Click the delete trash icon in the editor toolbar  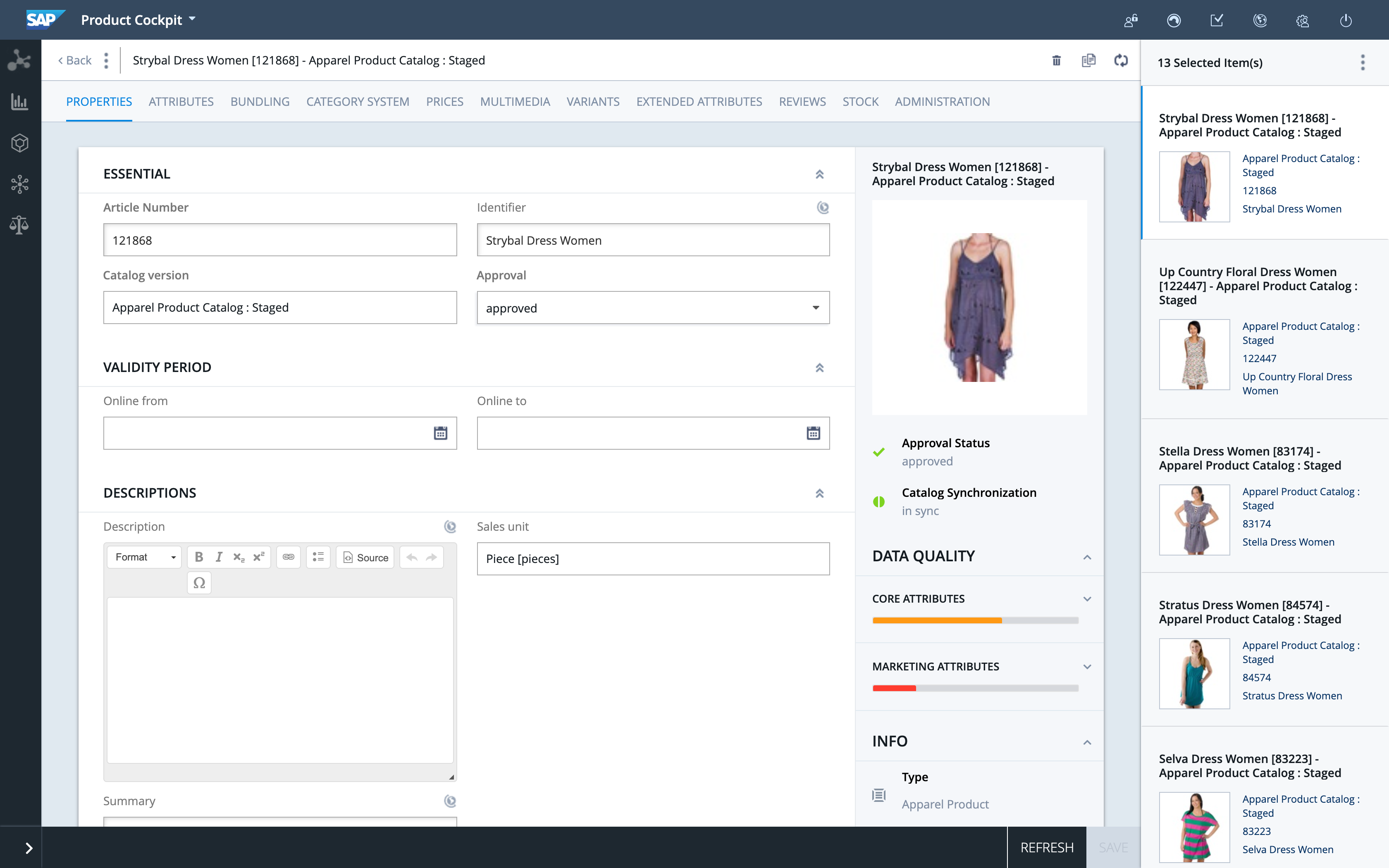(x=1056, y=60)
